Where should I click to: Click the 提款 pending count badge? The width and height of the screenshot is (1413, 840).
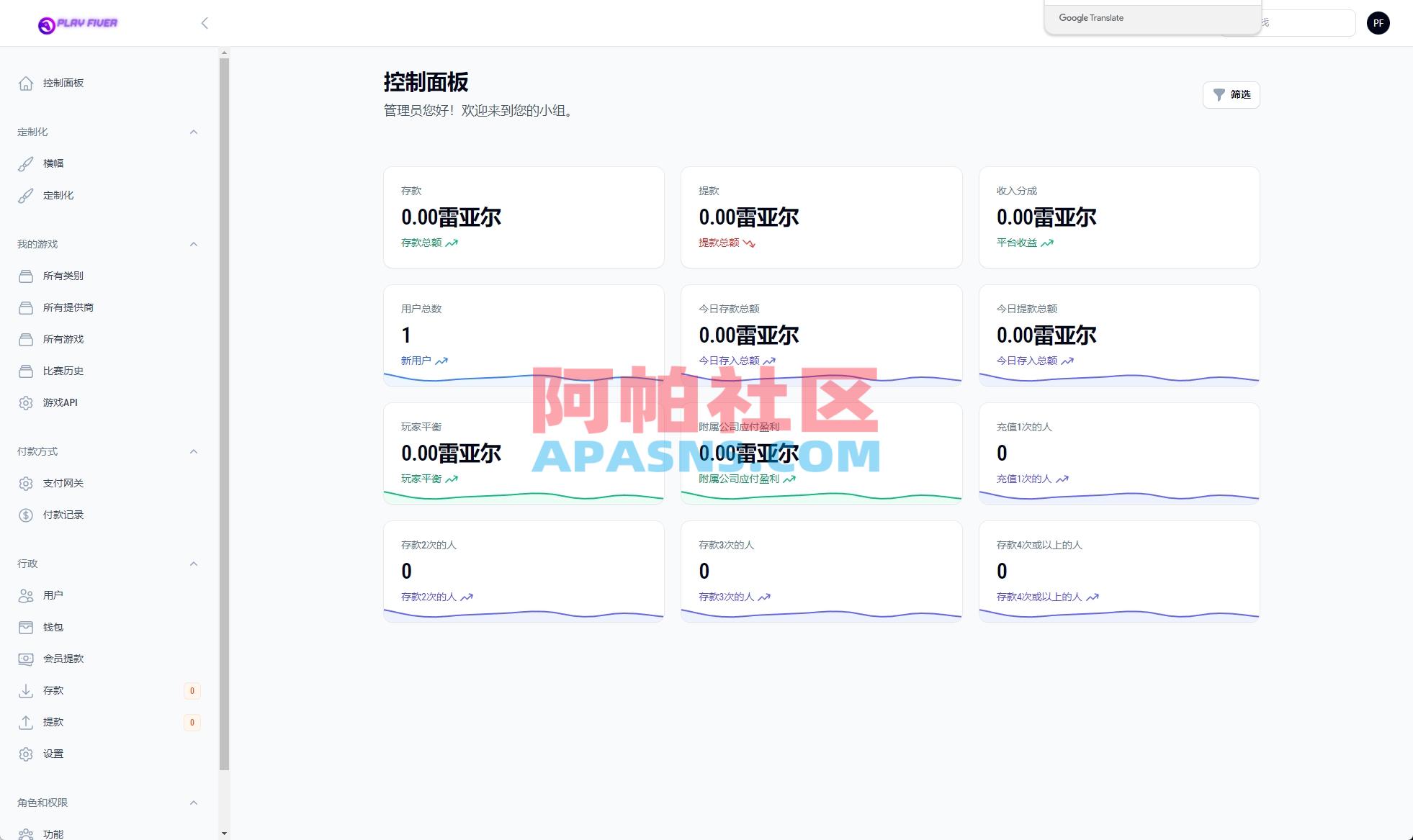pyautogui.click(x=192, y=722)
